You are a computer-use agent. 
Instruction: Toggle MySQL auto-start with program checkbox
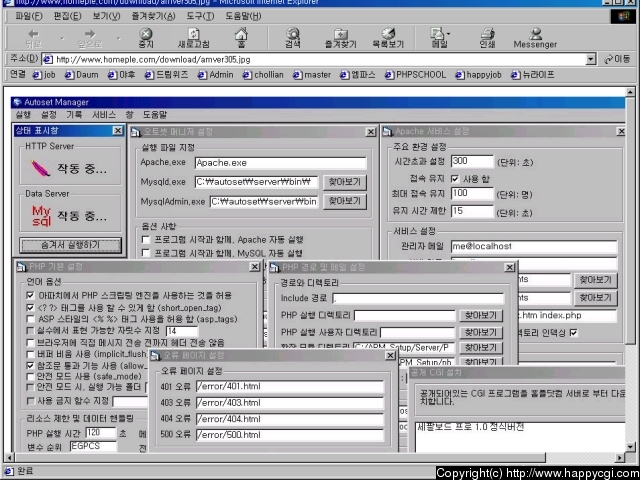145,253
